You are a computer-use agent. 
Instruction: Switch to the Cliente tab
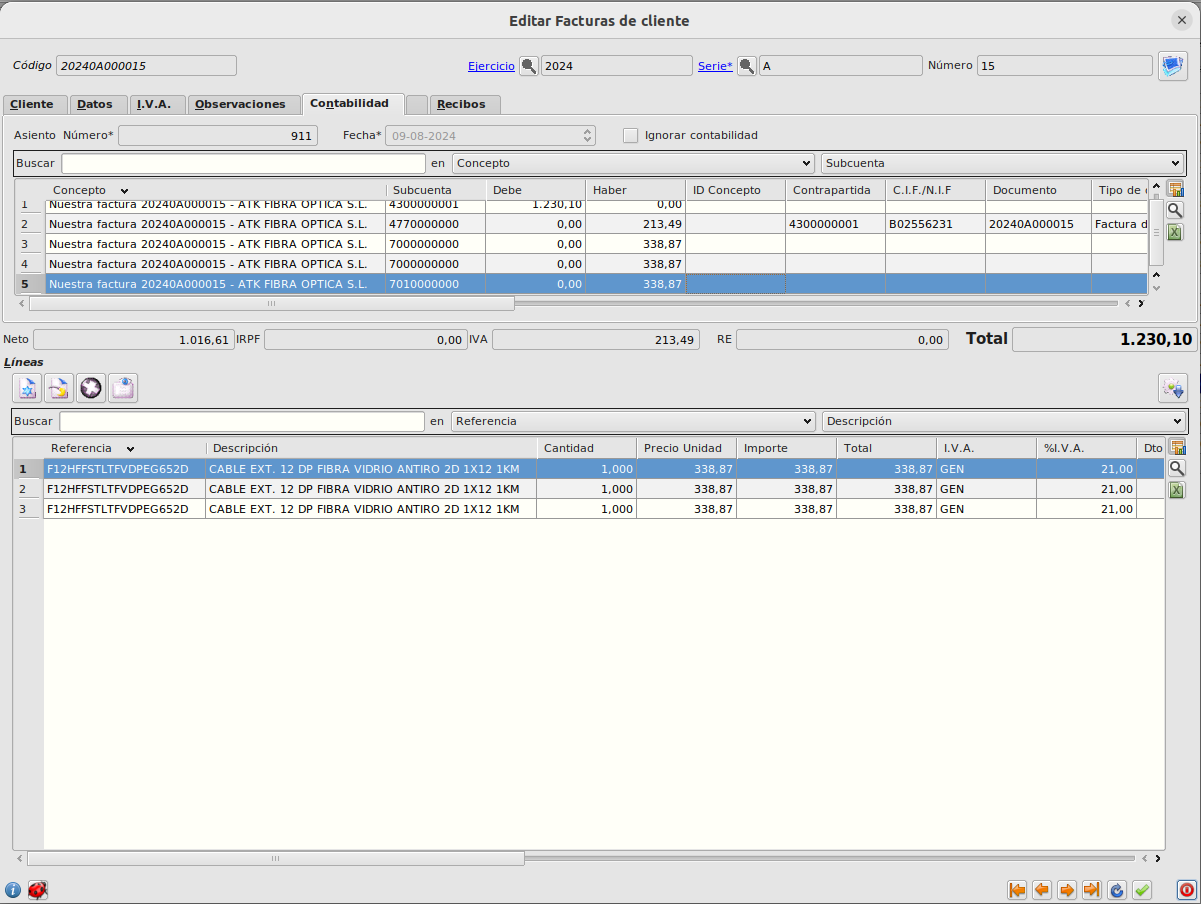tap(33, 104)
